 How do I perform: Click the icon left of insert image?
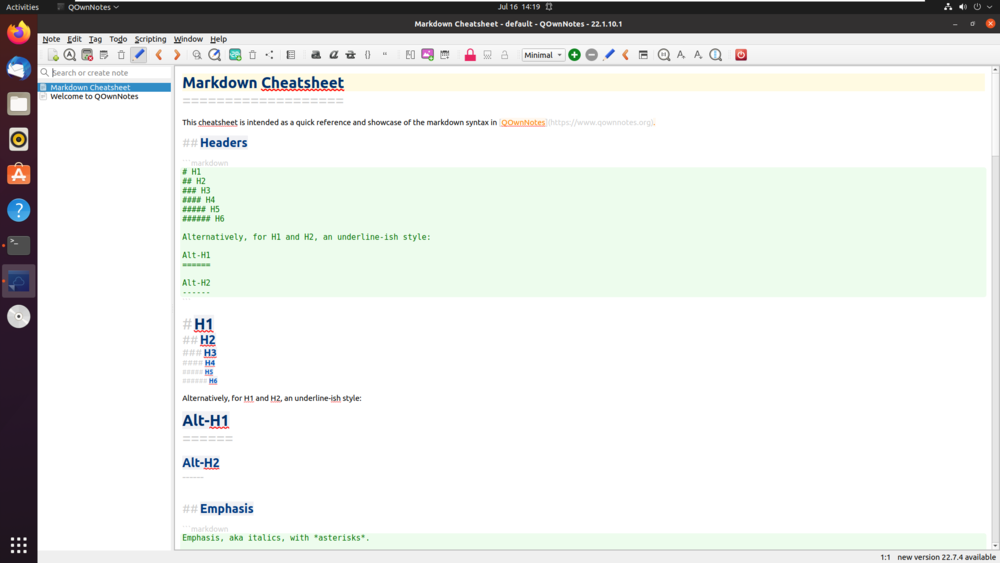click(x=410, y=55)
